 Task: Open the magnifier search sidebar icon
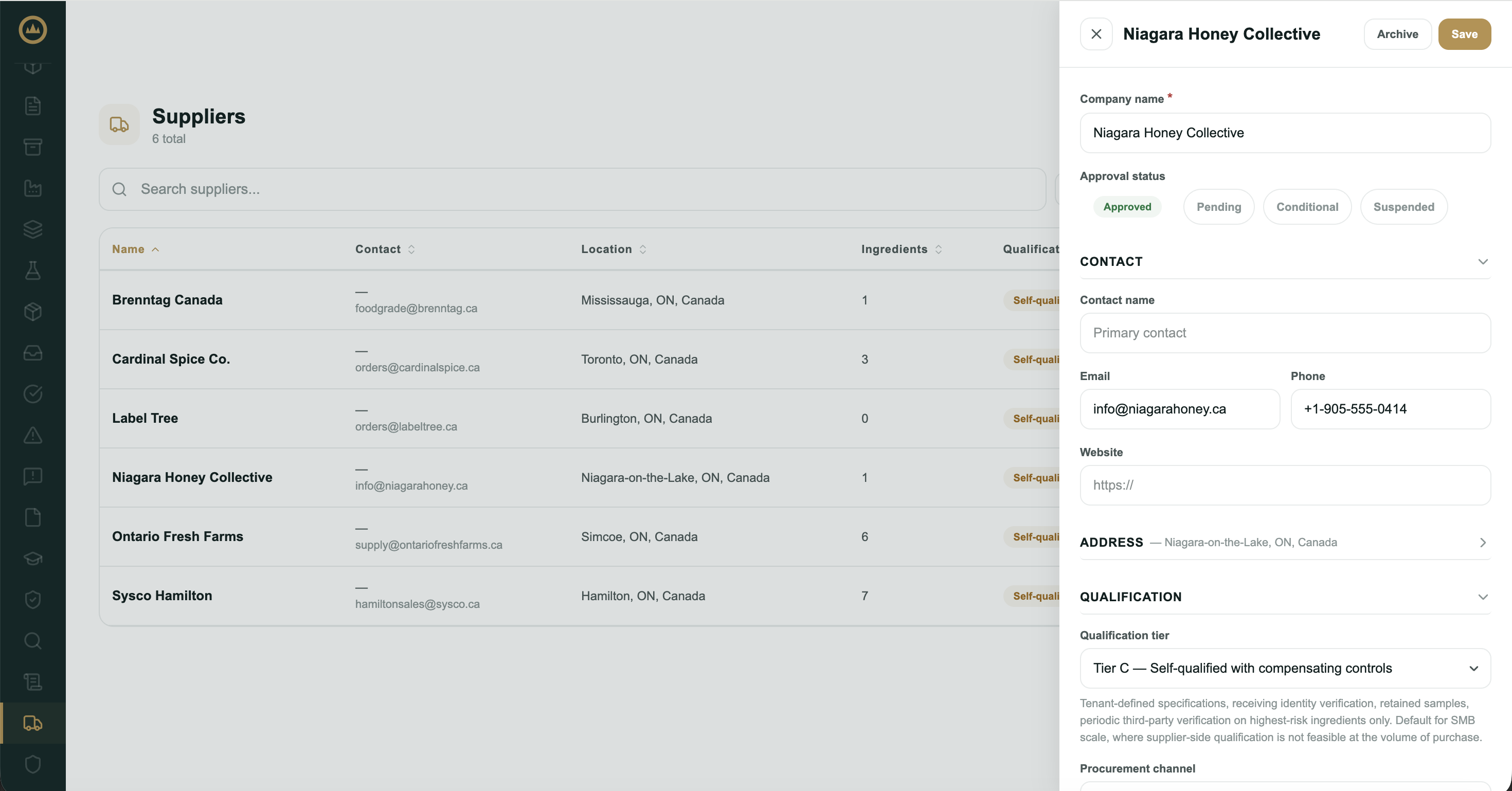pos(33,641)
